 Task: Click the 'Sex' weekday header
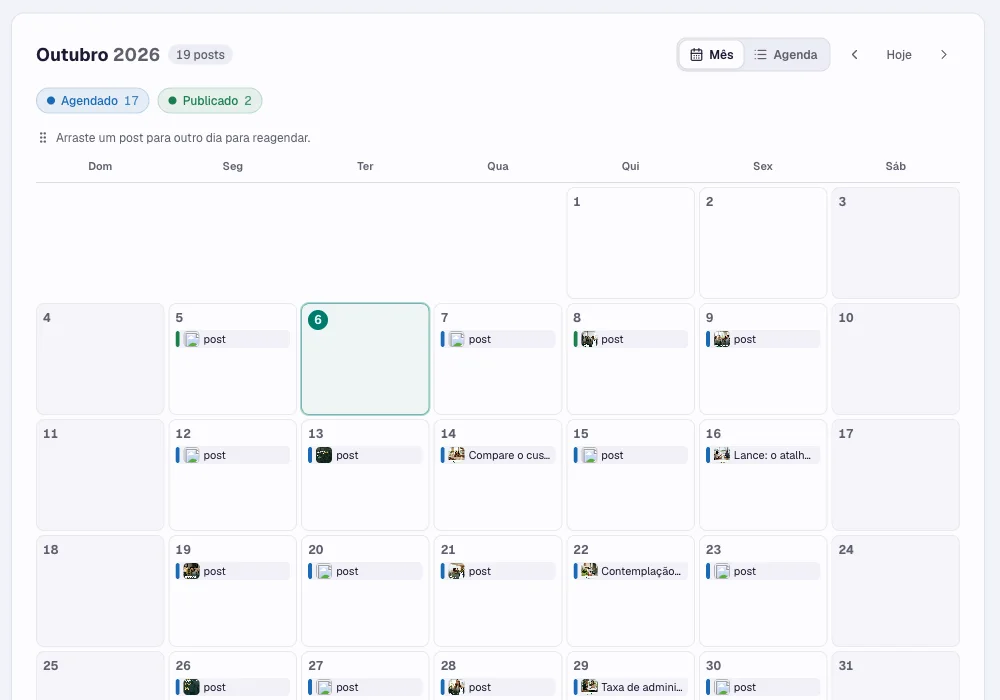(x=763, y=166)
